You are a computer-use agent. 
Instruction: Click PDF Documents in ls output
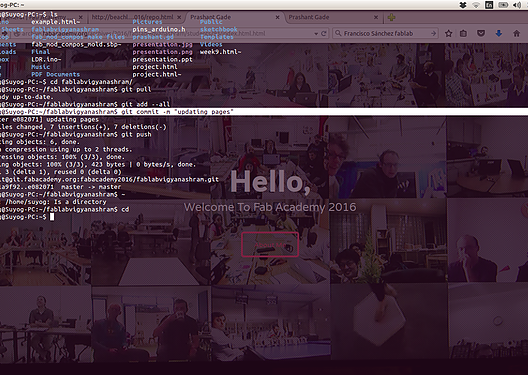(x=56, y=74)
